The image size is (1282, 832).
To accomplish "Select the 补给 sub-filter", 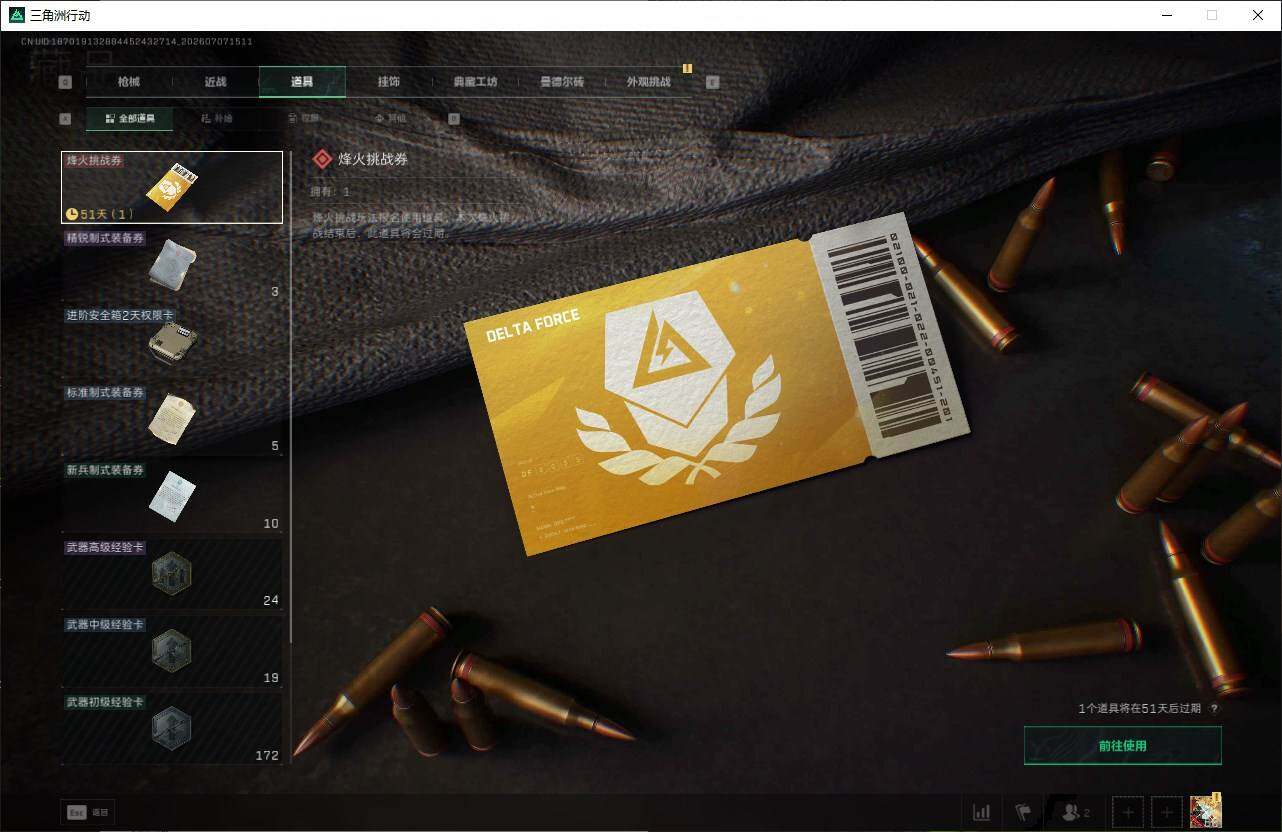I will 216,118.
